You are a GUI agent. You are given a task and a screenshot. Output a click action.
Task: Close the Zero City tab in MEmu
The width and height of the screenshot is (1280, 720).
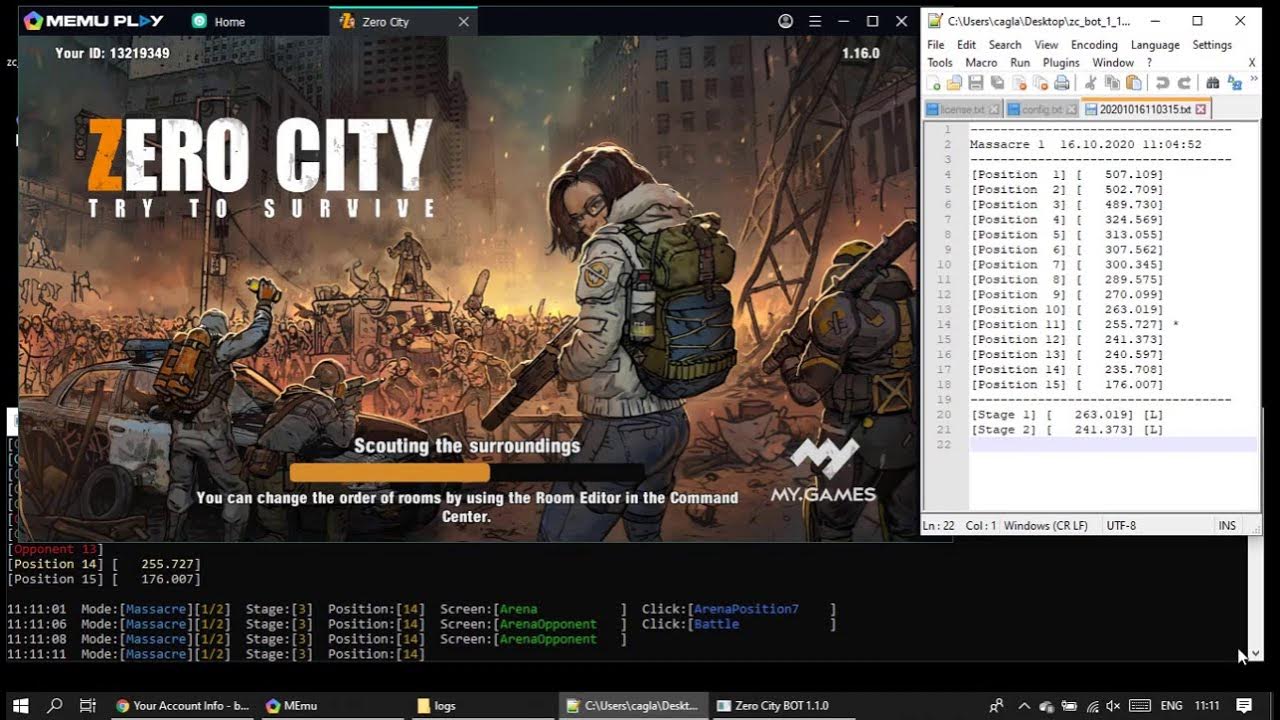(x=464, y=21)
